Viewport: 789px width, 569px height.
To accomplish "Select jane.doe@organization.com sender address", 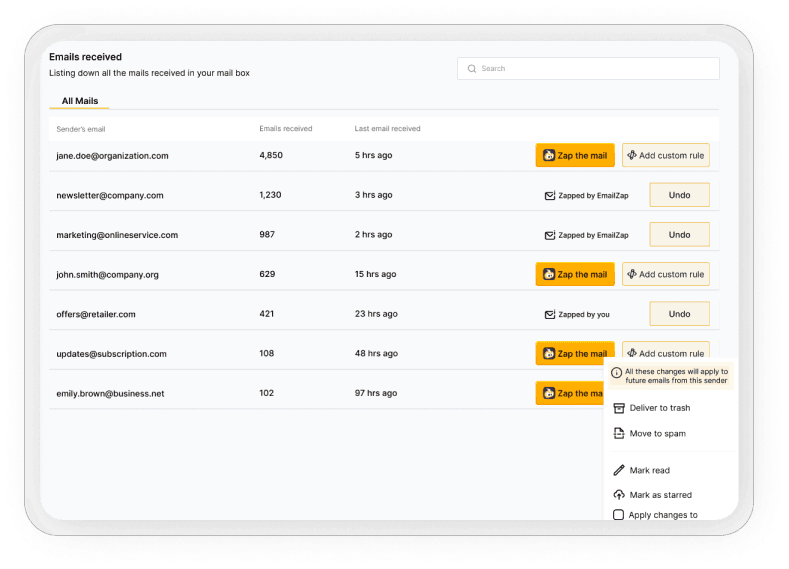I will pos(112,156).
